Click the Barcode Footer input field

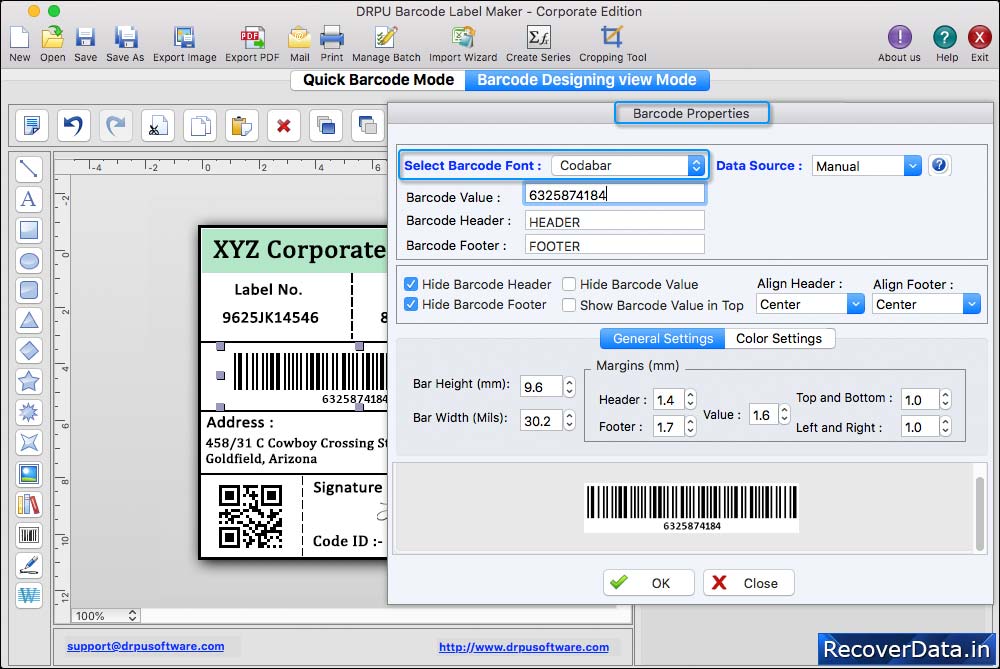tap(615, 245)
